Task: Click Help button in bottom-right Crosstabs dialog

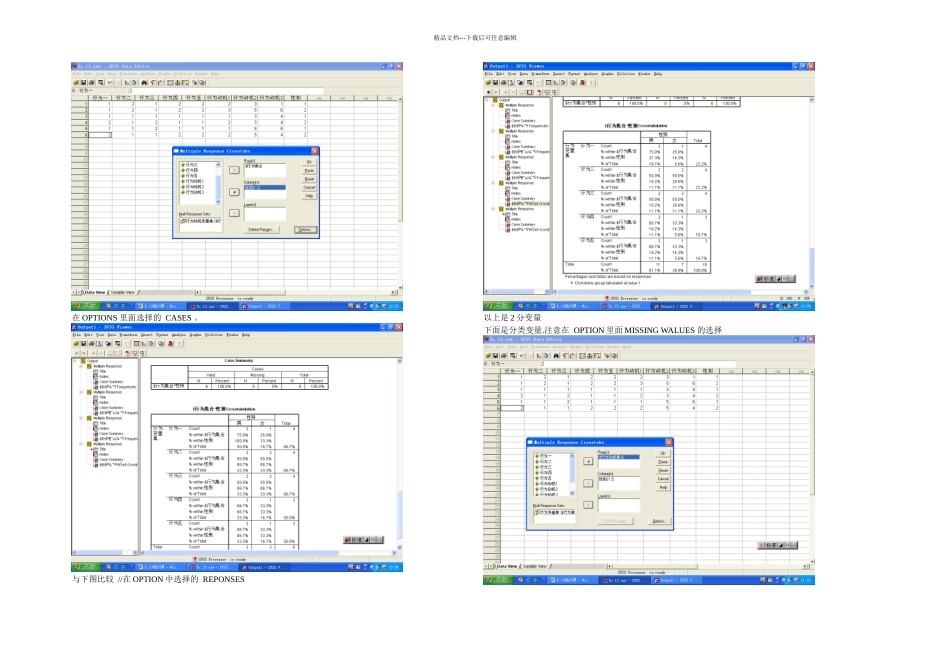Action: (x=663, y=487)
